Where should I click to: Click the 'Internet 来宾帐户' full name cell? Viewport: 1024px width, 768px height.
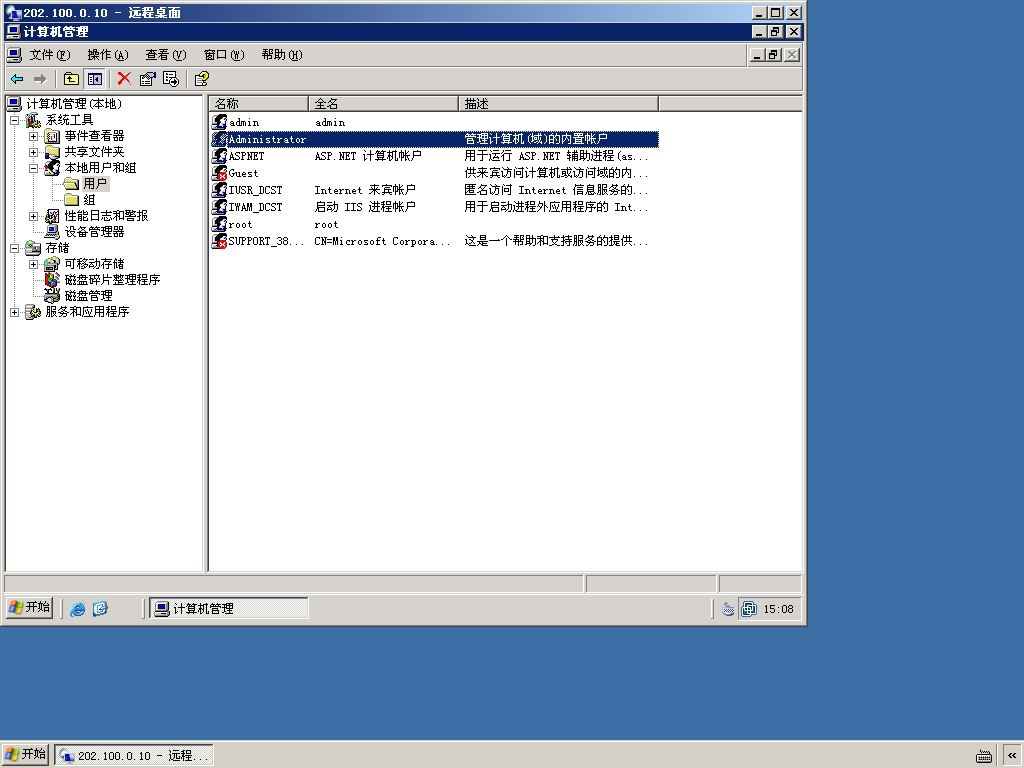365,189
